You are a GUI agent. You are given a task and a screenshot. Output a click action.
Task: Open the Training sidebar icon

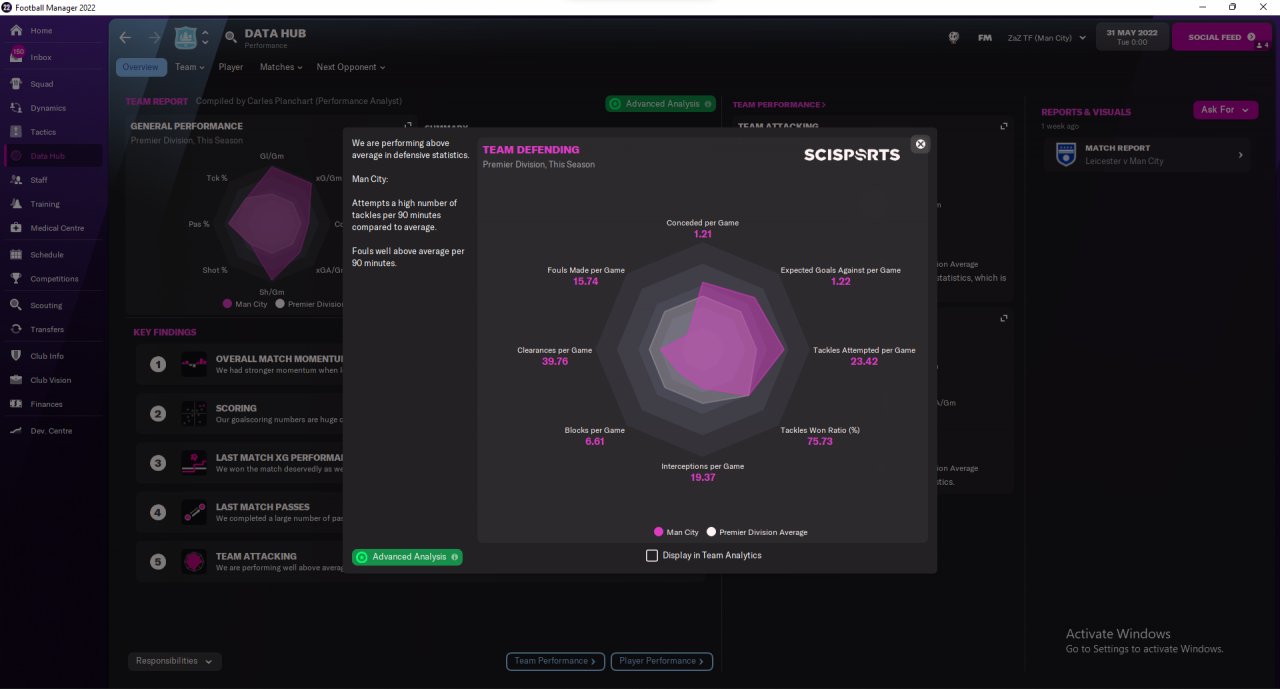(x=16, y=204)
